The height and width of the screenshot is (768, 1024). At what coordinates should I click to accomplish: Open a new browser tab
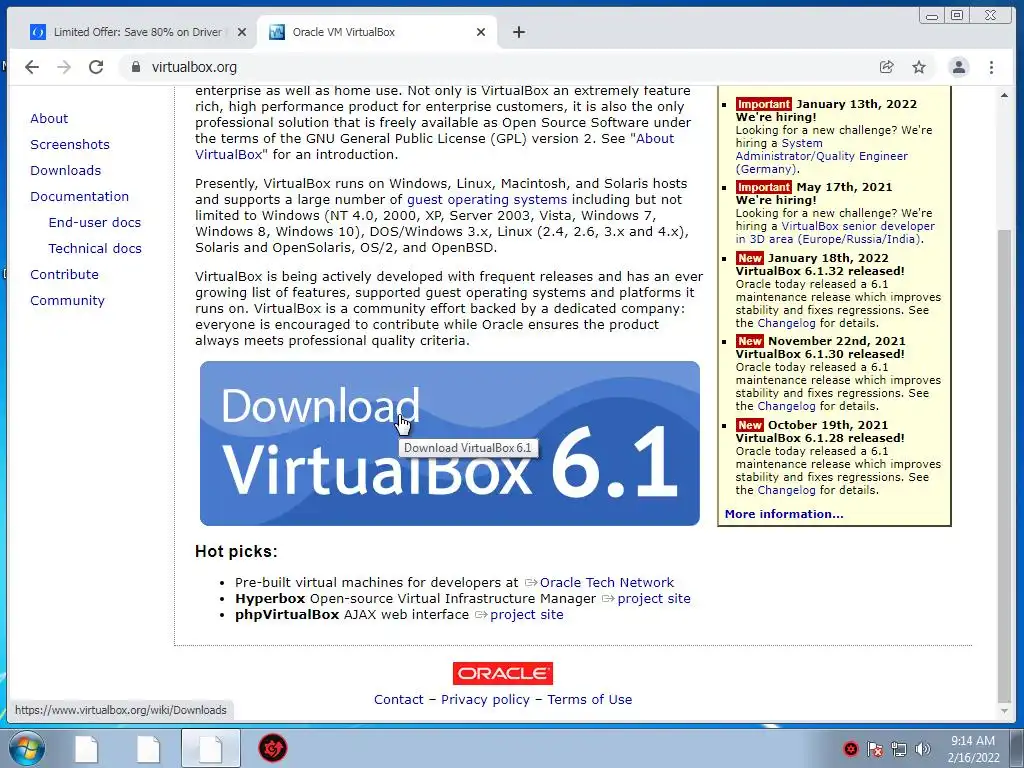519,32
